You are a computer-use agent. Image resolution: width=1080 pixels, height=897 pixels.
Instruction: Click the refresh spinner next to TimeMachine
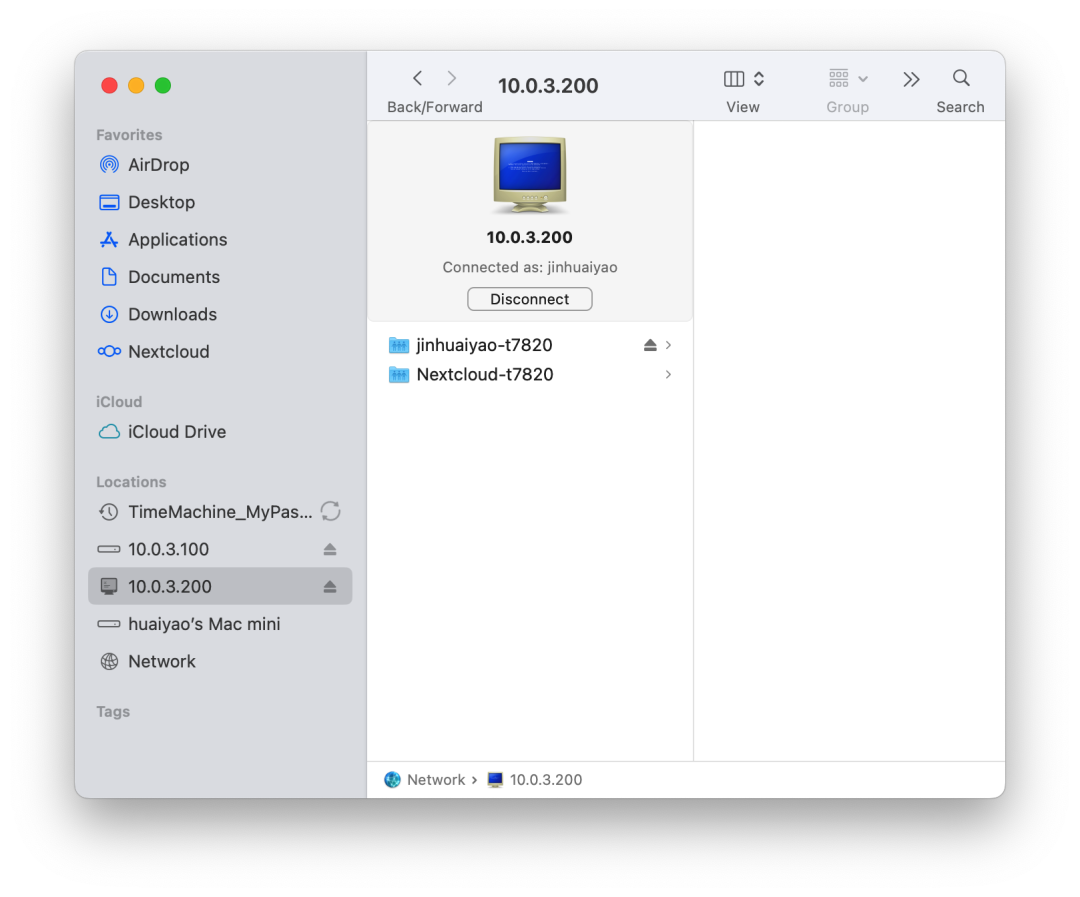click(x=331, y=511)
